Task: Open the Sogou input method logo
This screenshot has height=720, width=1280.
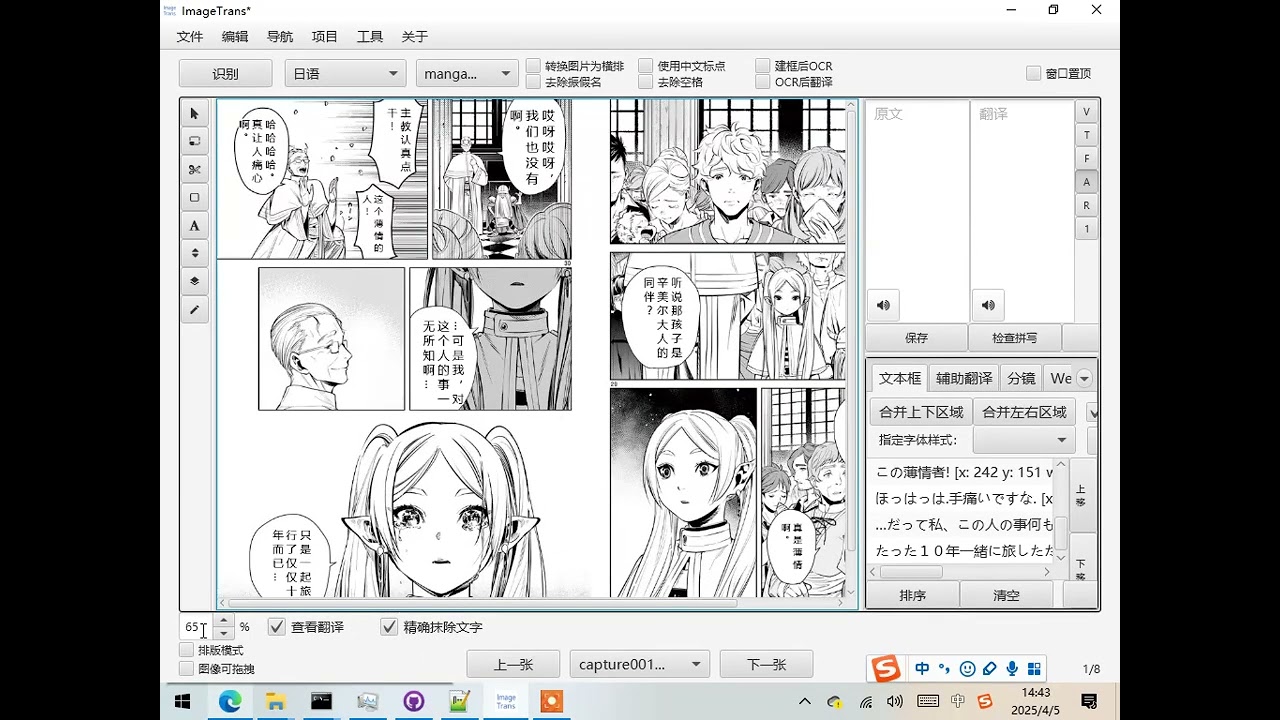Action: coord(885,669)
